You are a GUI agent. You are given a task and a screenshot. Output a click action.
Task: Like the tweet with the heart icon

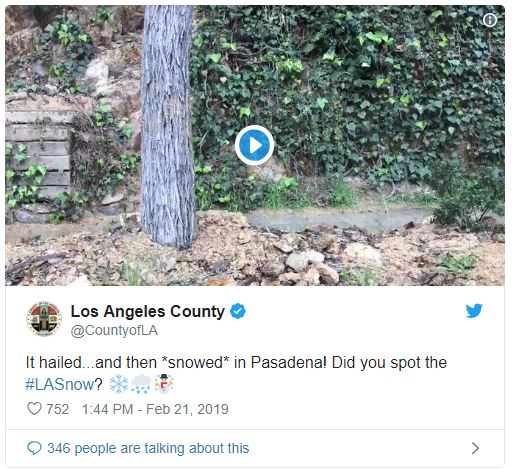[x=34, y=409]
